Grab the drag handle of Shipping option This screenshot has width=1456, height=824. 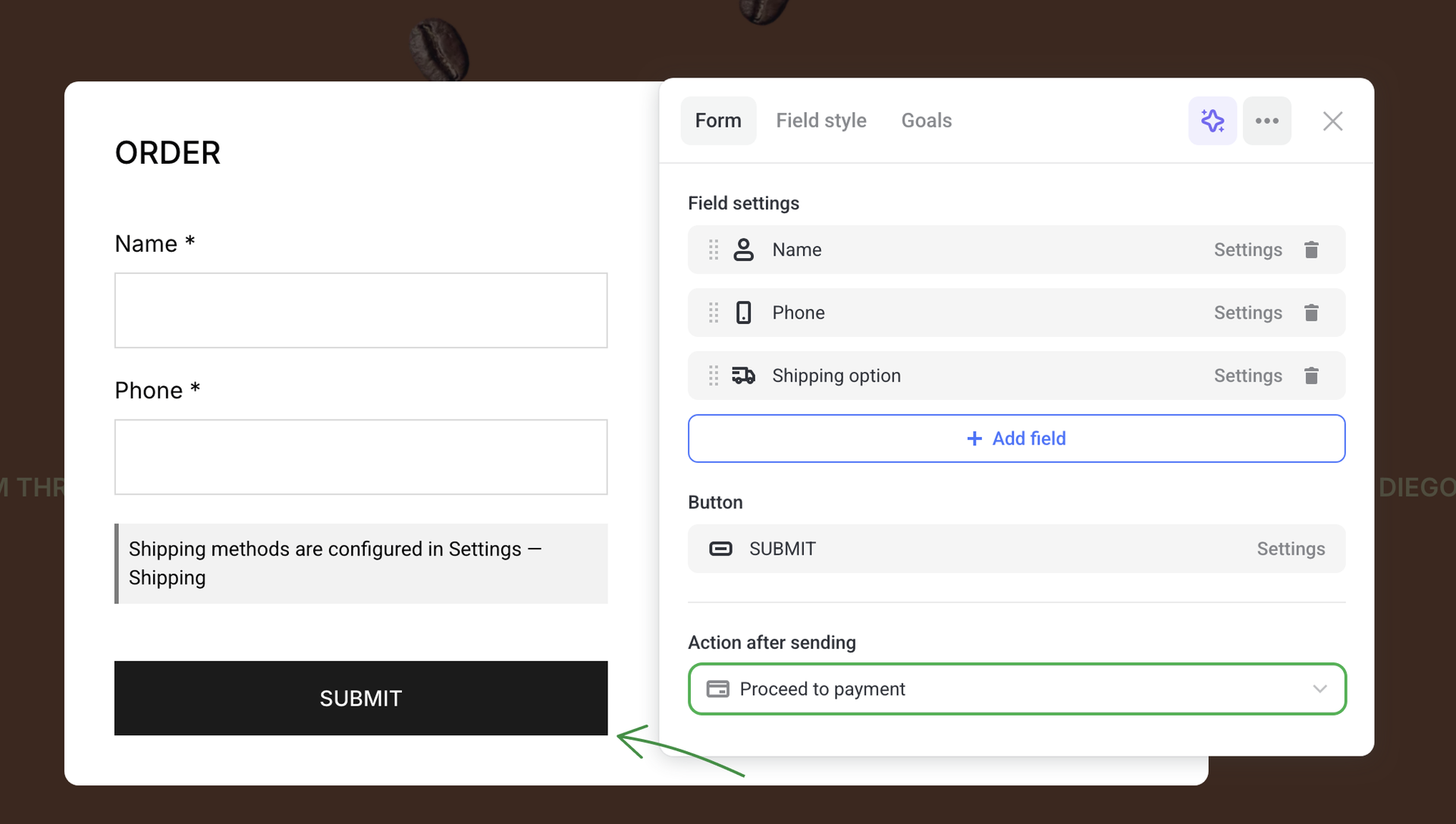pyautogui.click(x=714, y=376)
